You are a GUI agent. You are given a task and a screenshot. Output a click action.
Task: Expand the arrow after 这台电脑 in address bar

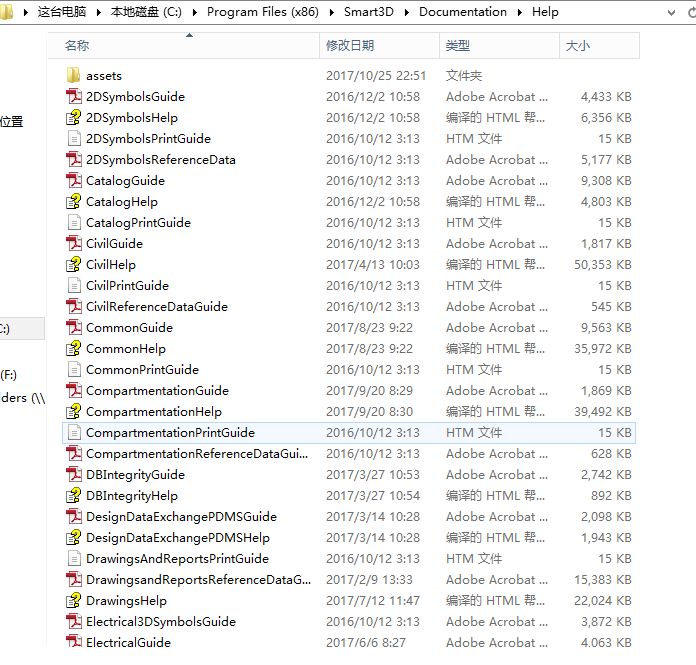tap(99, 12)
